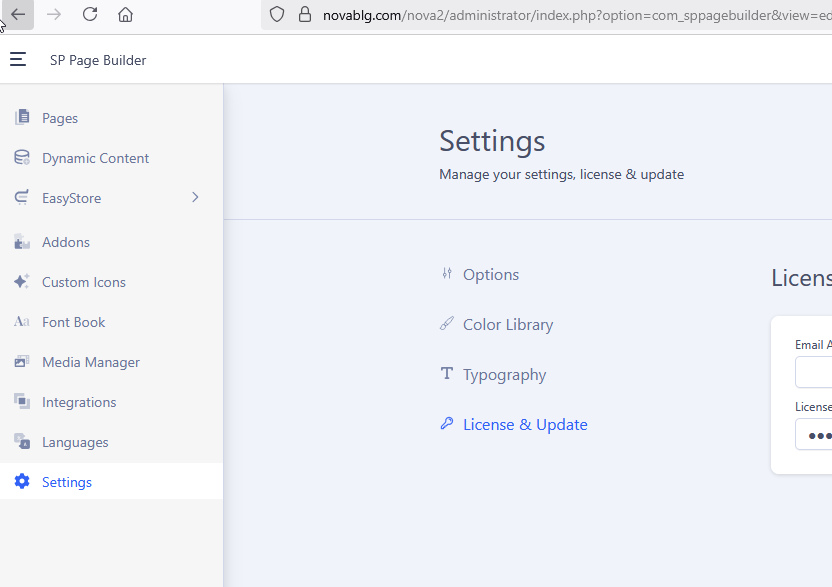832x587 pixels.
Task: Click the Custom Icons sparkle icon
Action: pos(22,282)
